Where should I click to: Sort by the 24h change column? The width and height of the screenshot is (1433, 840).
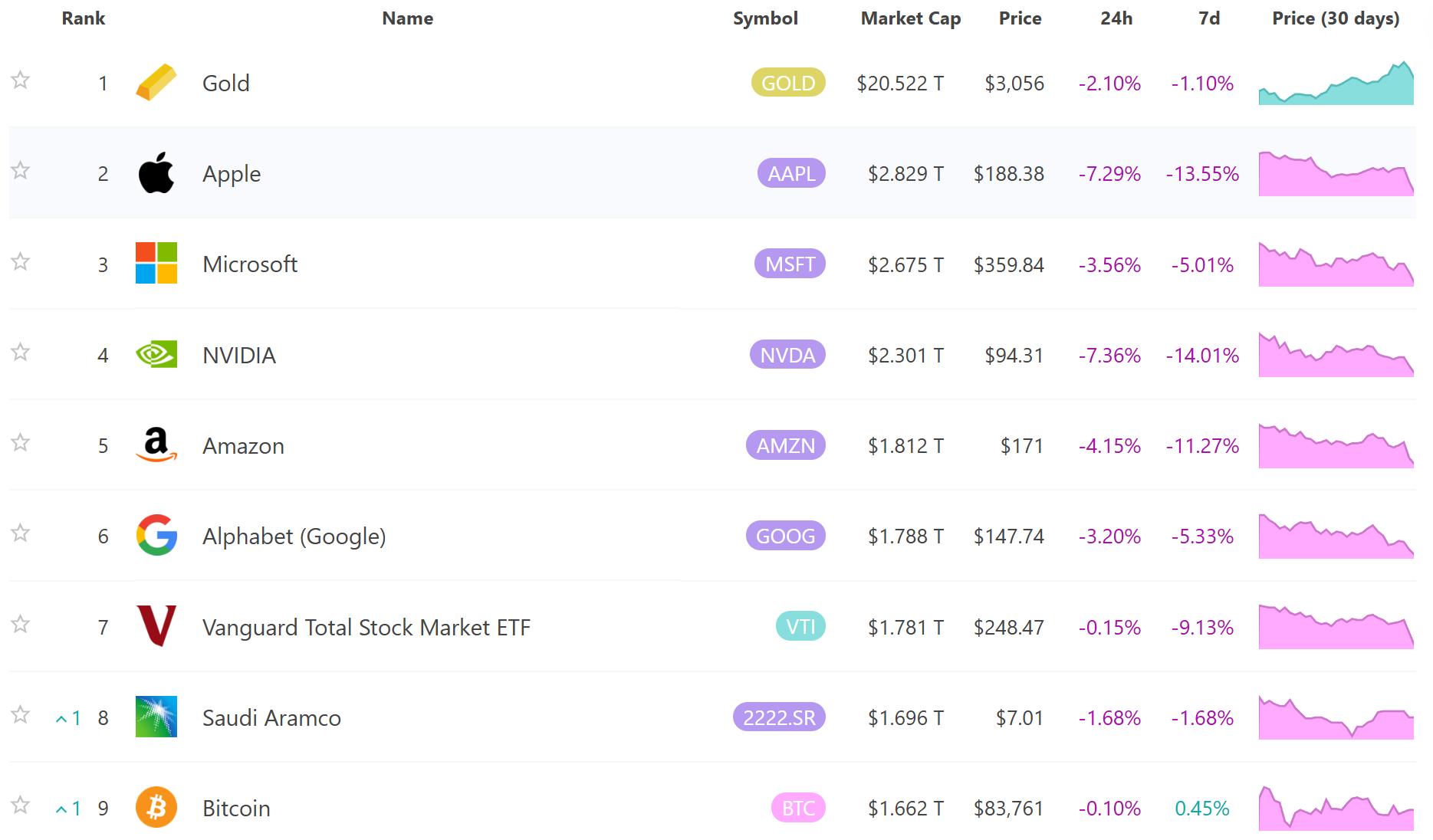point(1116,18)
